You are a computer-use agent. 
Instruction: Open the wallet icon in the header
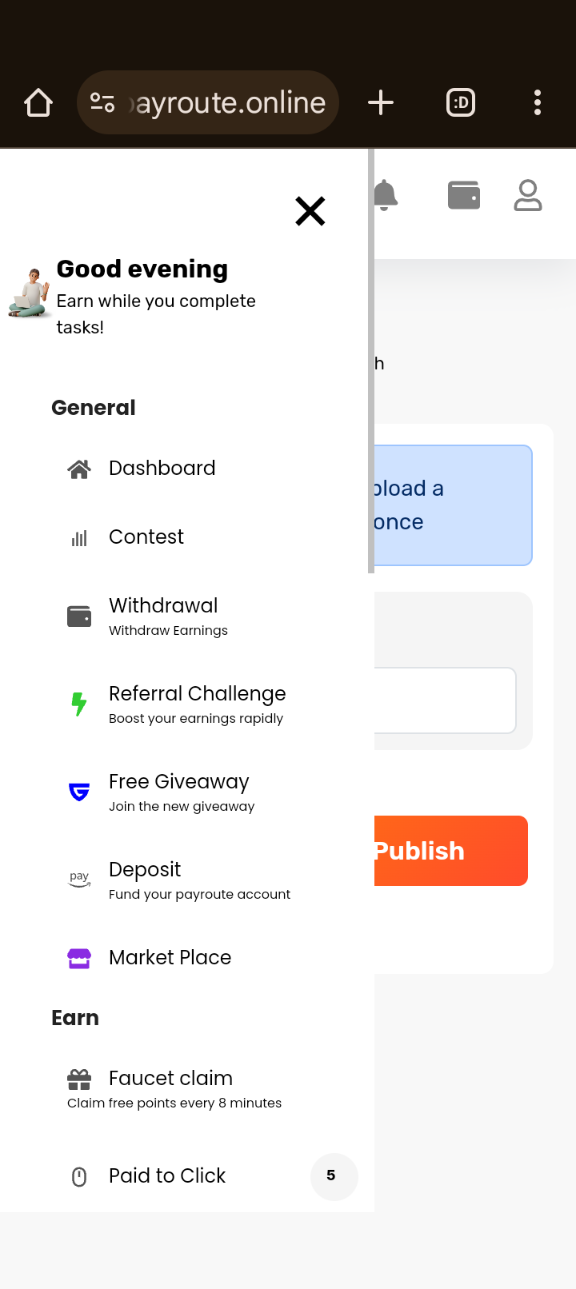tap(464, 195)
